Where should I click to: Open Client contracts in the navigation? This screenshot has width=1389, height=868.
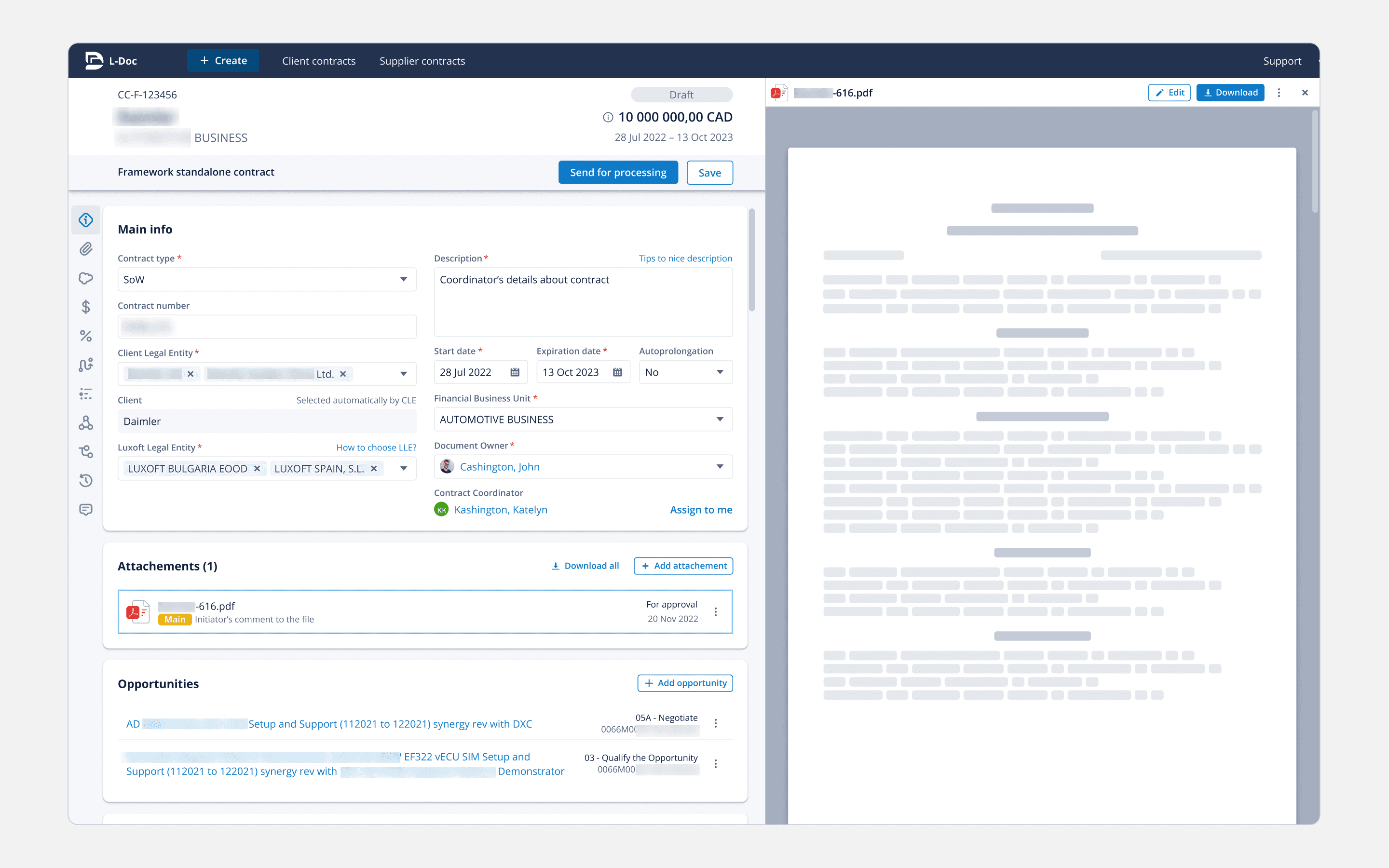click(x=318, y=61)
